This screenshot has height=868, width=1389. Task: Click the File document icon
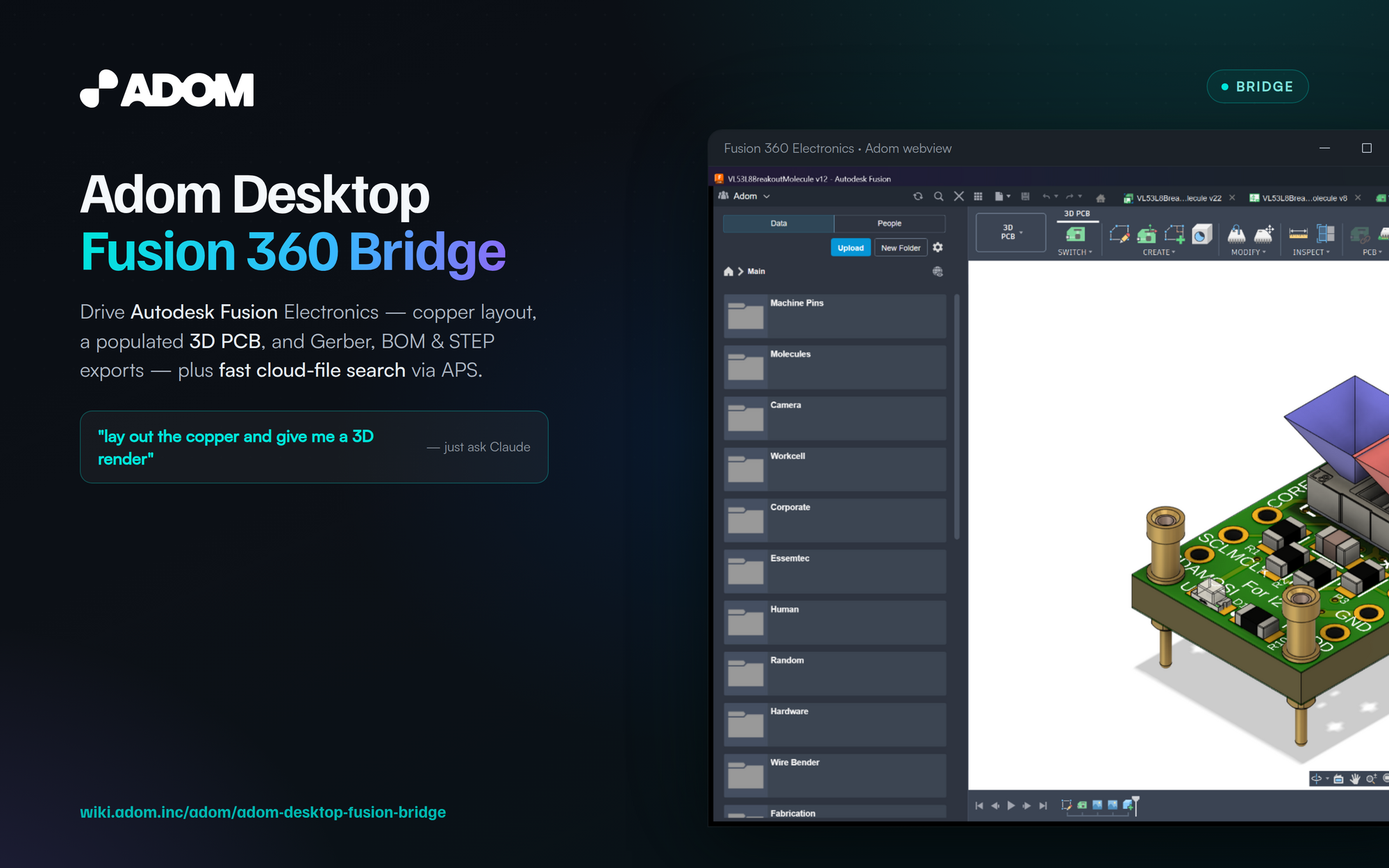point(999,197)
